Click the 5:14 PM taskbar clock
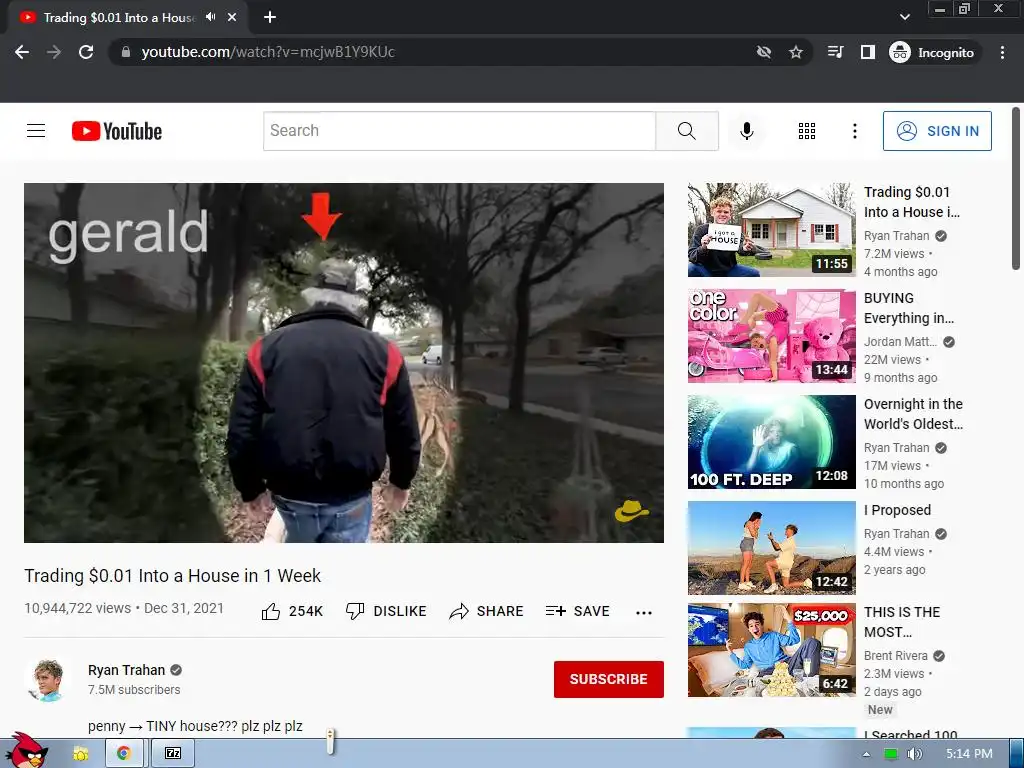Image resolution: width=1024 pixels, height=768 pixels. tap(969, 754)
